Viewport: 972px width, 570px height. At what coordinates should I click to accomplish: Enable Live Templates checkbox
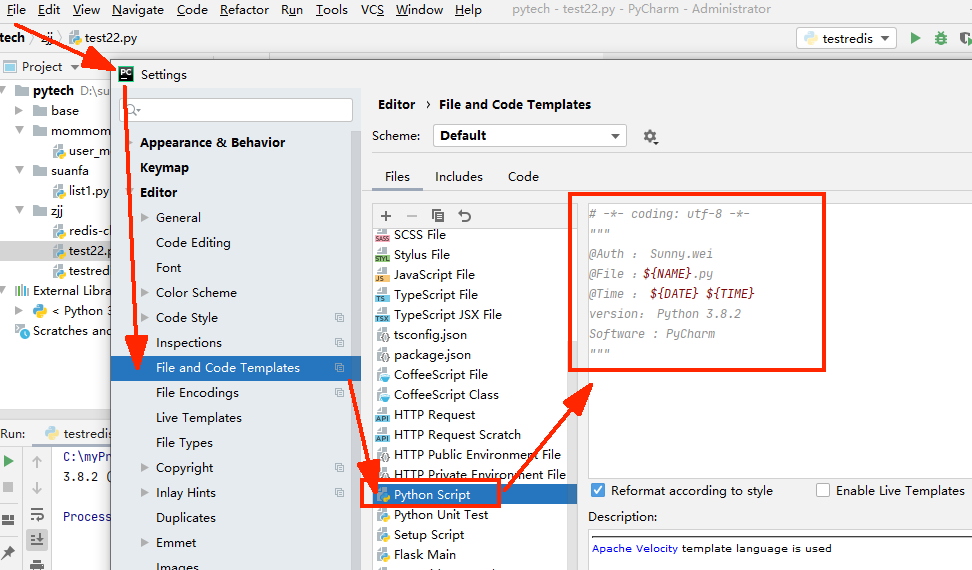(x=823, y=491)
